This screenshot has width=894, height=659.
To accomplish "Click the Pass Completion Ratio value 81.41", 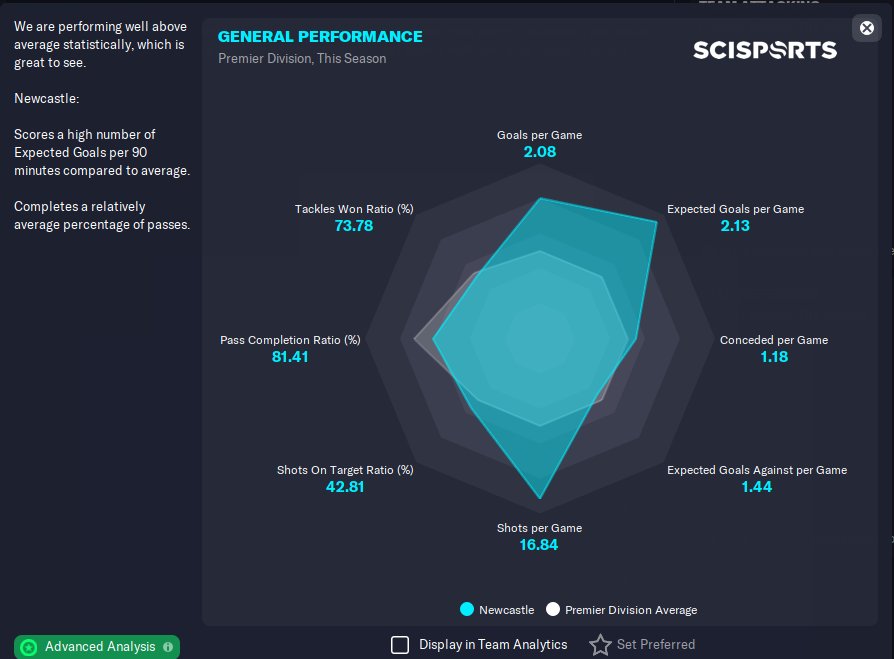I will point(290,357).
